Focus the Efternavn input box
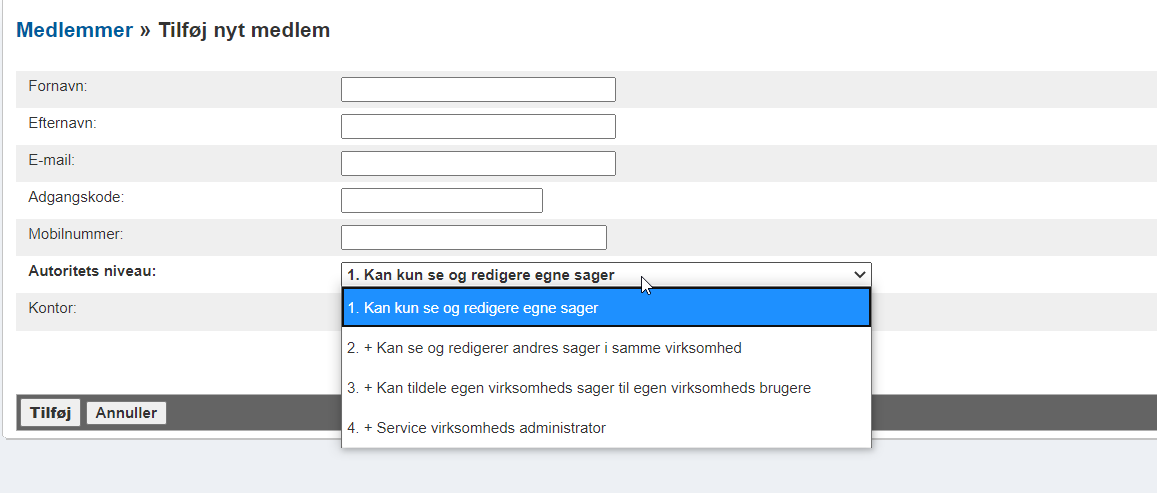 tap(478, 127)
